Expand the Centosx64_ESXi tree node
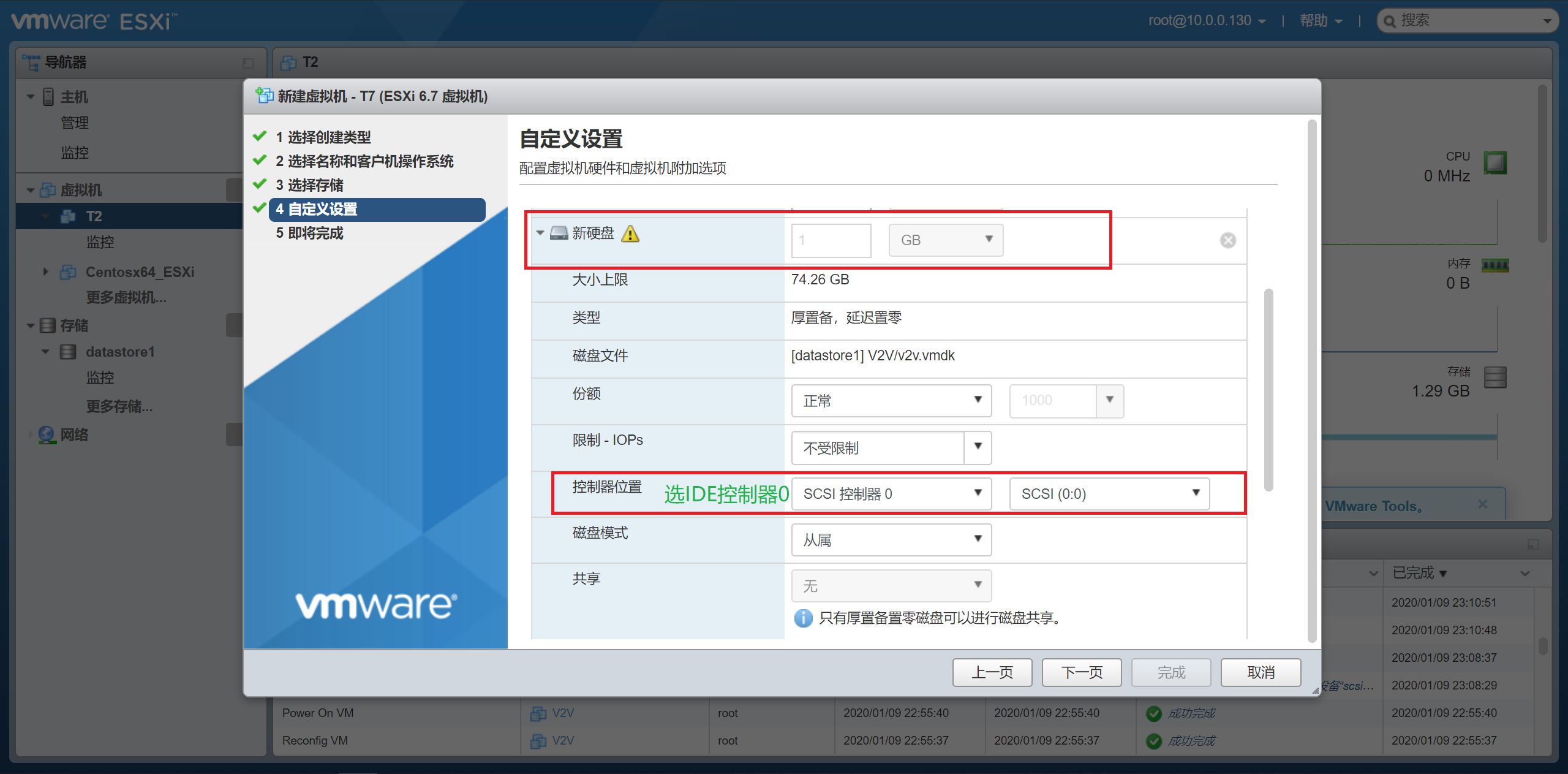1568x774 pixels. [45, 271]
